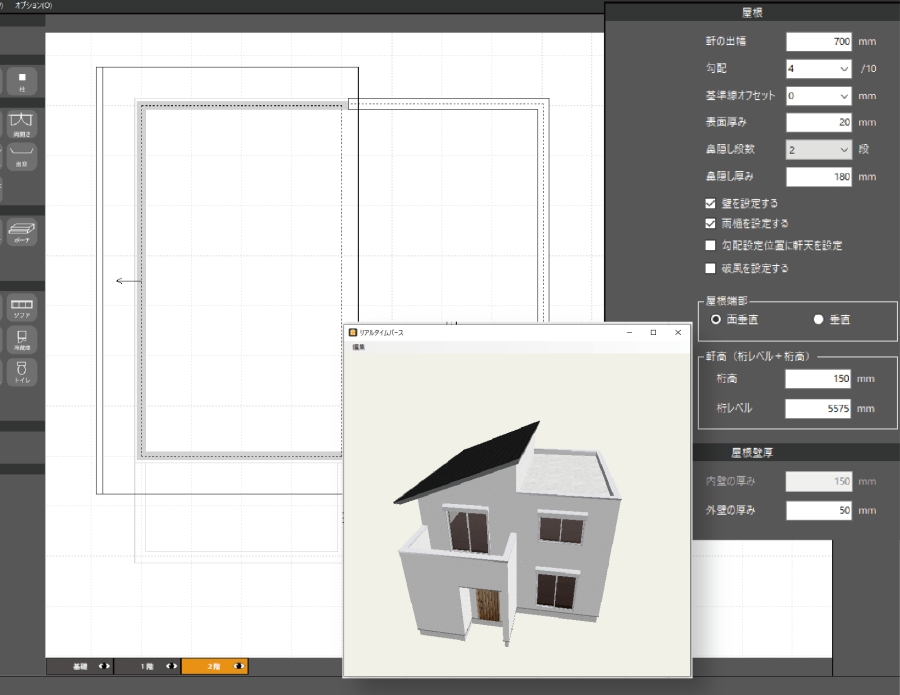Select the 冷蔵庫 refrigerator icon

(21, 340)
